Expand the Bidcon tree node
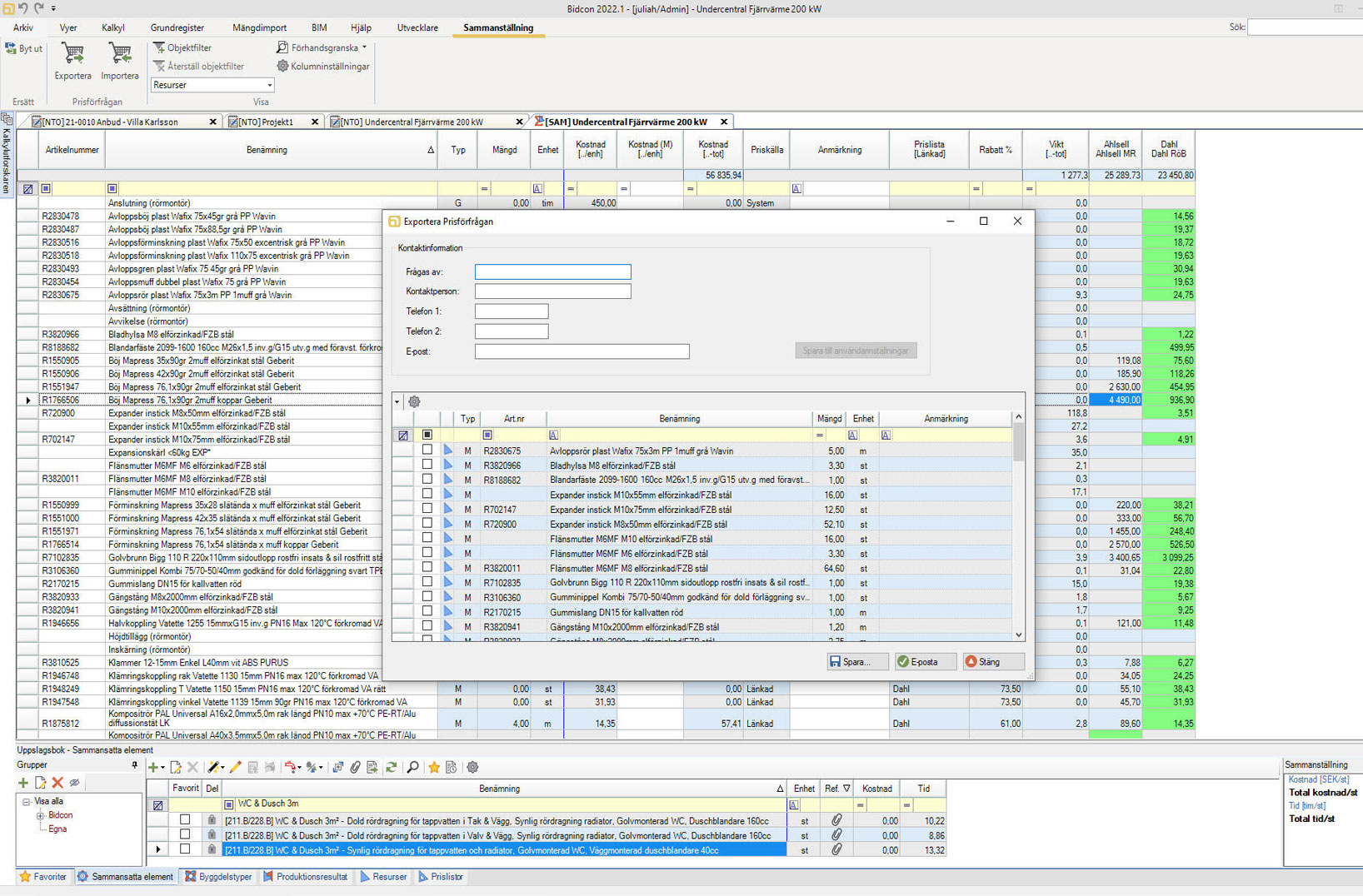 40,815
